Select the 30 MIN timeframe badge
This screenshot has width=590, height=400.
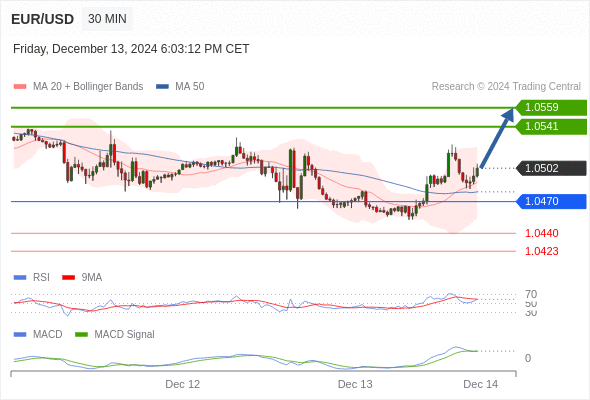click(x=107, y=19)
